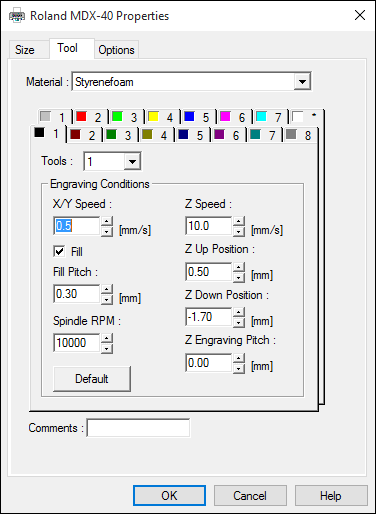Select the olive color tab 4
This screenshot has width=376, height=514.
157,135
